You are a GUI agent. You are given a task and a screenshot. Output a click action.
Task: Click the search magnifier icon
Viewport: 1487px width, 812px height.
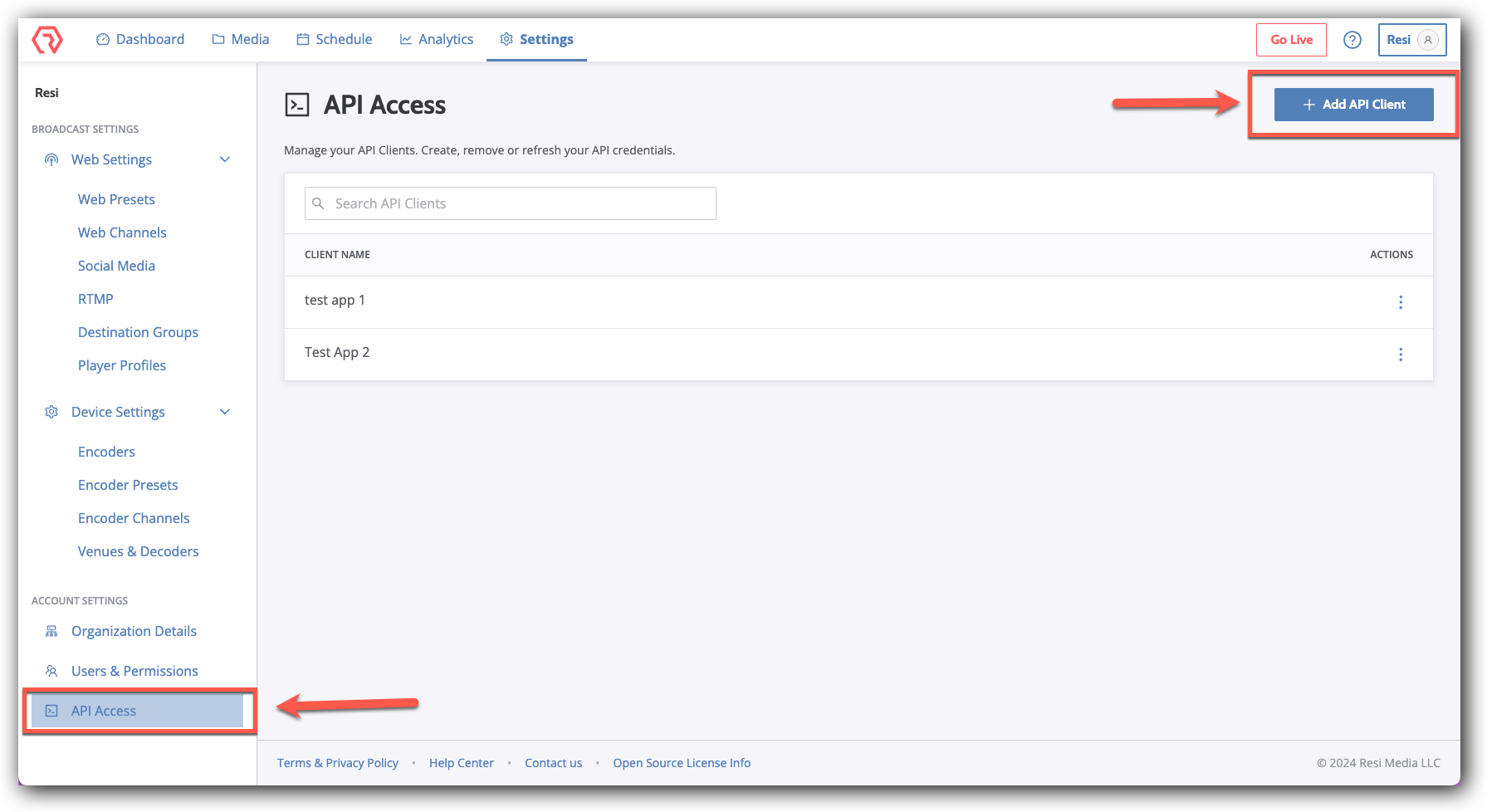click(x=319, y=203)
